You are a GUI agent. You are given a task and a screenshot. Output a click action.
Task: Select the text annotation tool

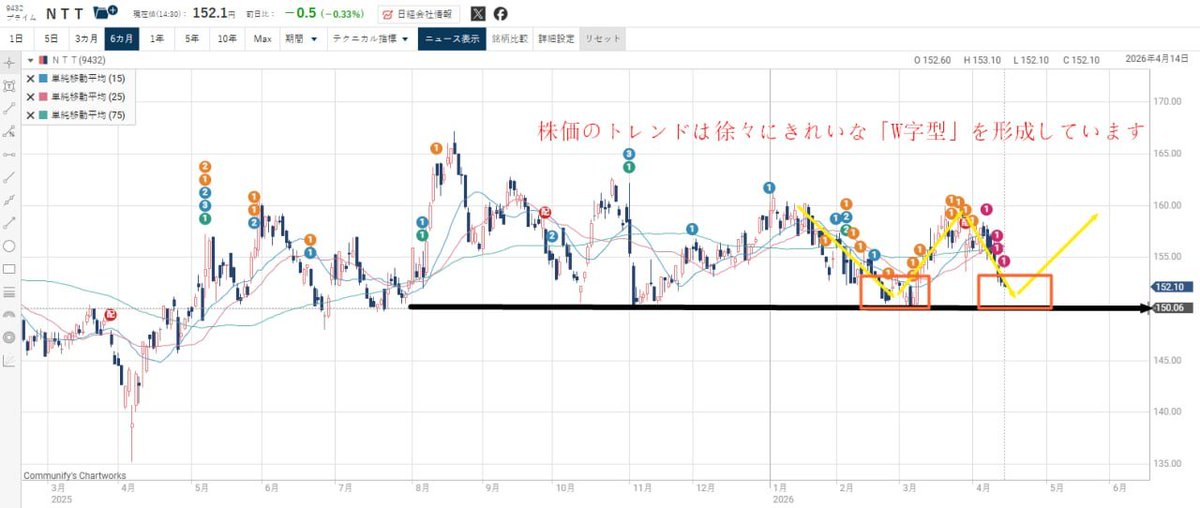(x=9, y=85)
